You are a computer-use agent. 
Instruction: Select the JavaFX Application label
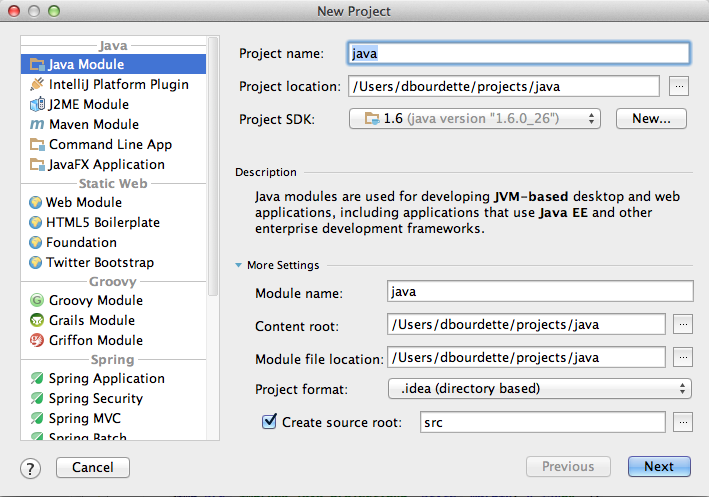coord(107,164)
